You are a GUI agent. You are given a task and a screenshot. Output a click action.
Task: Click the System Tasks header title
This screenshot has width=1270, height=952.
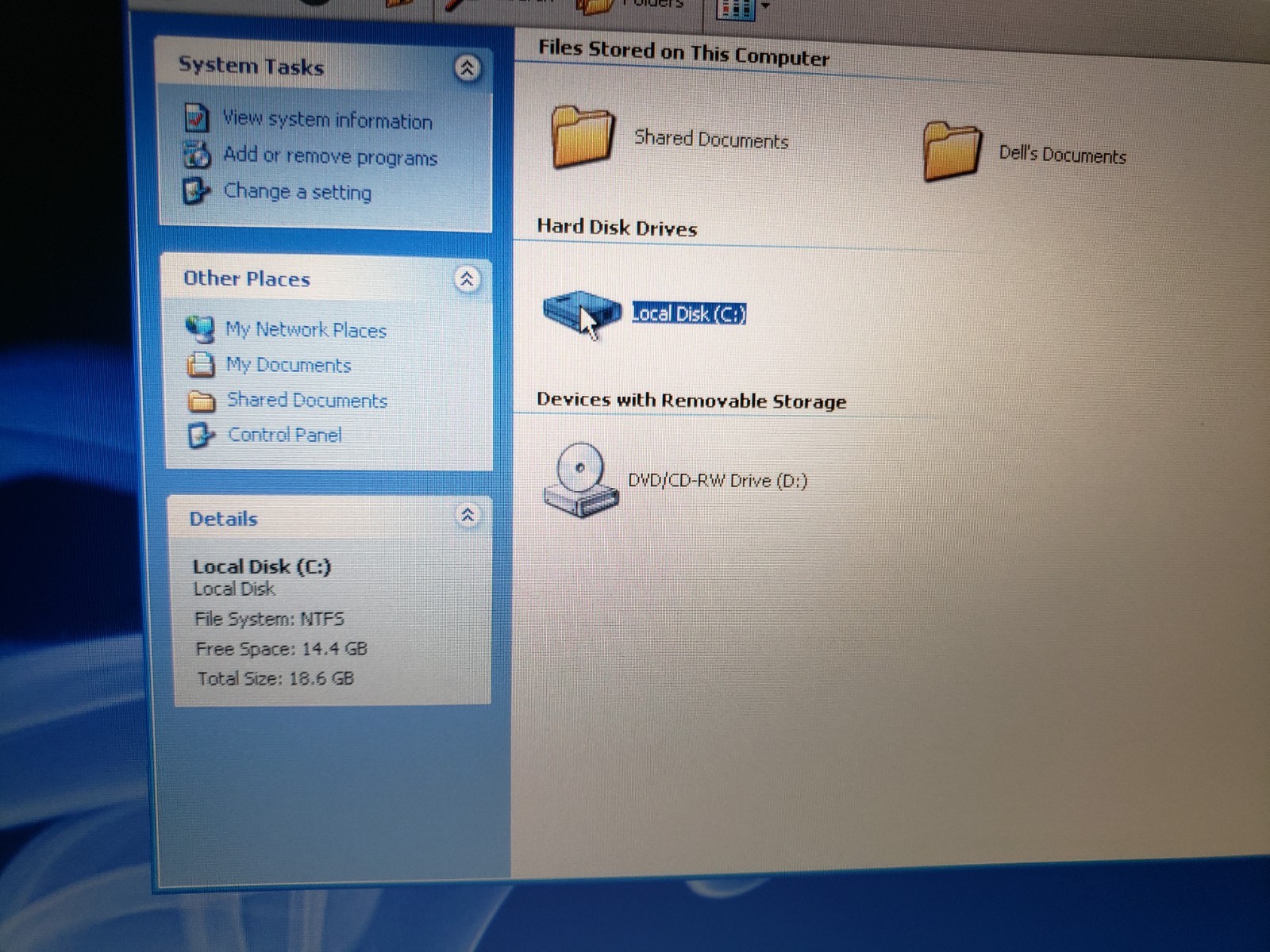(x=251, y=66)
